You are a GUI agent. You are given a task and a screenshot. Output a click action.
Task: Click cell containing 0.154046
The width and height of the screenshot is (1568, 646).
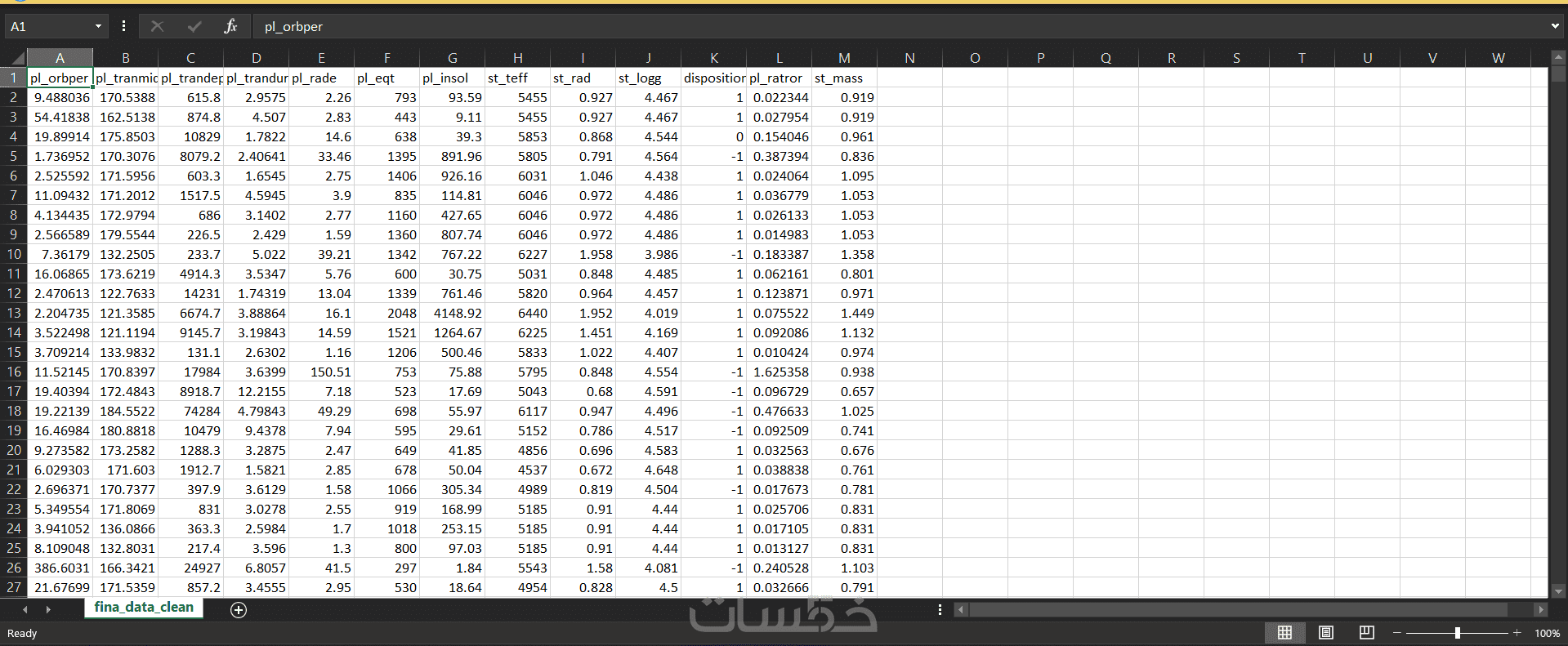(779, 136)
